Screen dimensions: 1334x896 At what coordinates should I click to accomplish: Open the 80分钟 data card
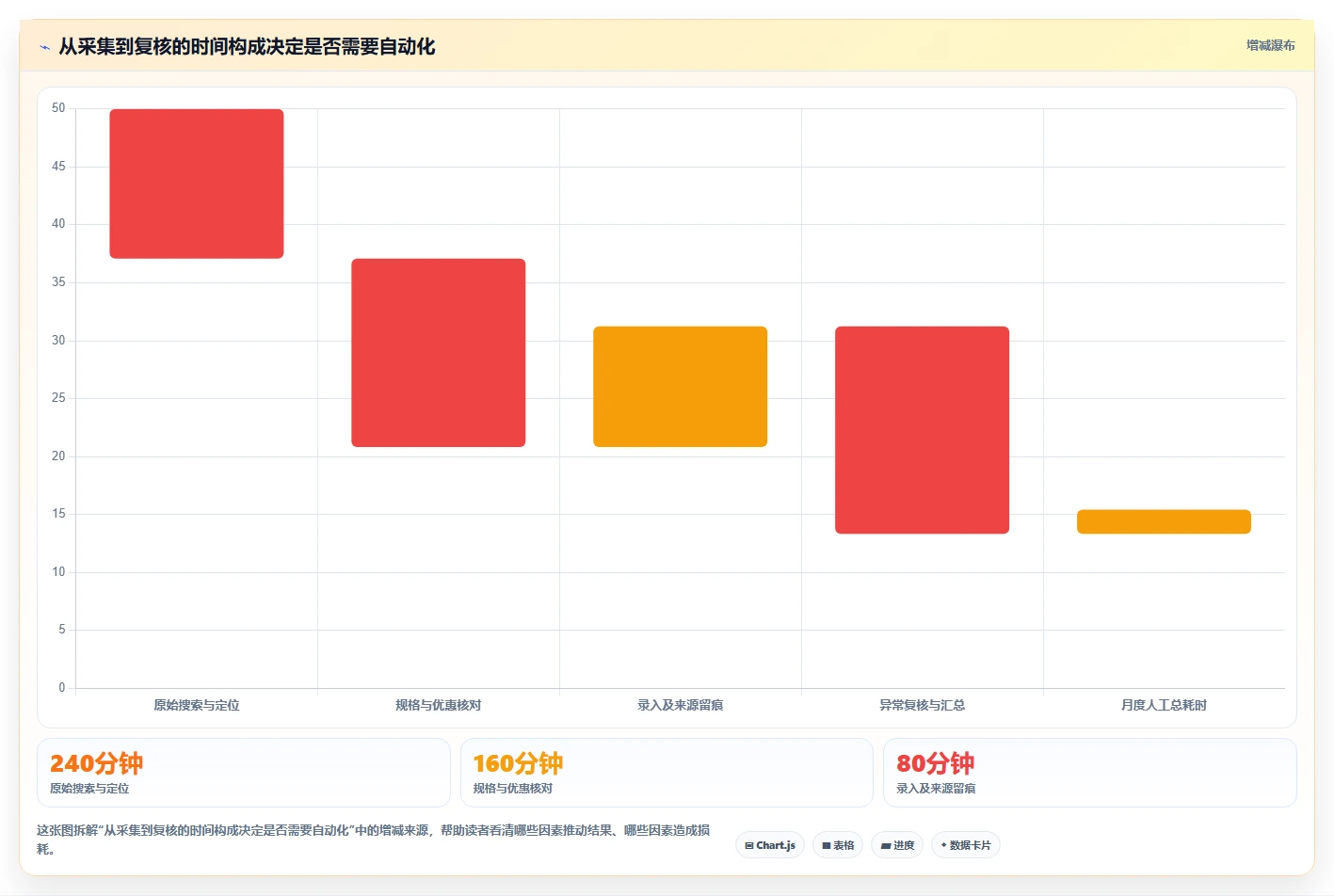tap(1090, 773)
